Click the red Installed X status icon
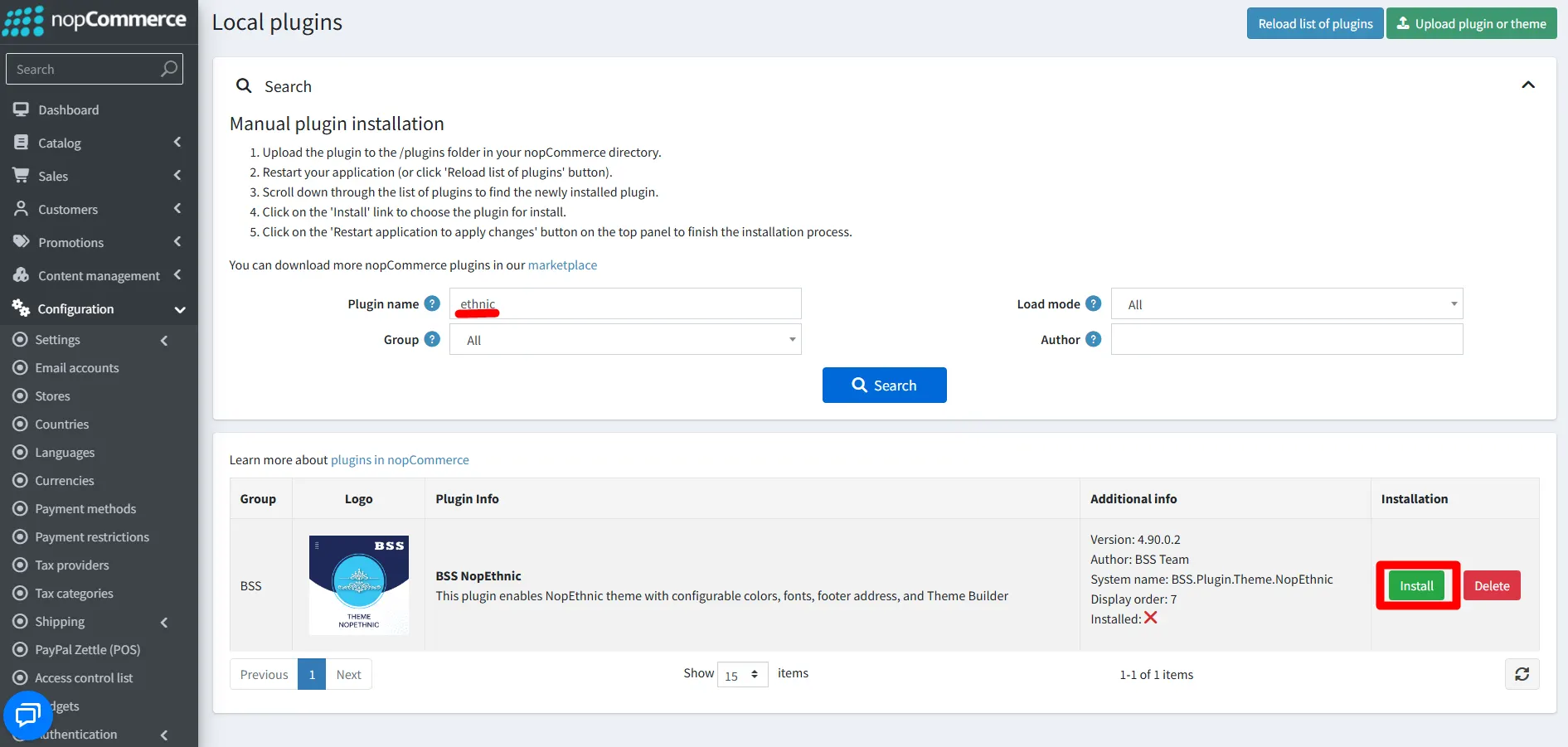 1151,618
